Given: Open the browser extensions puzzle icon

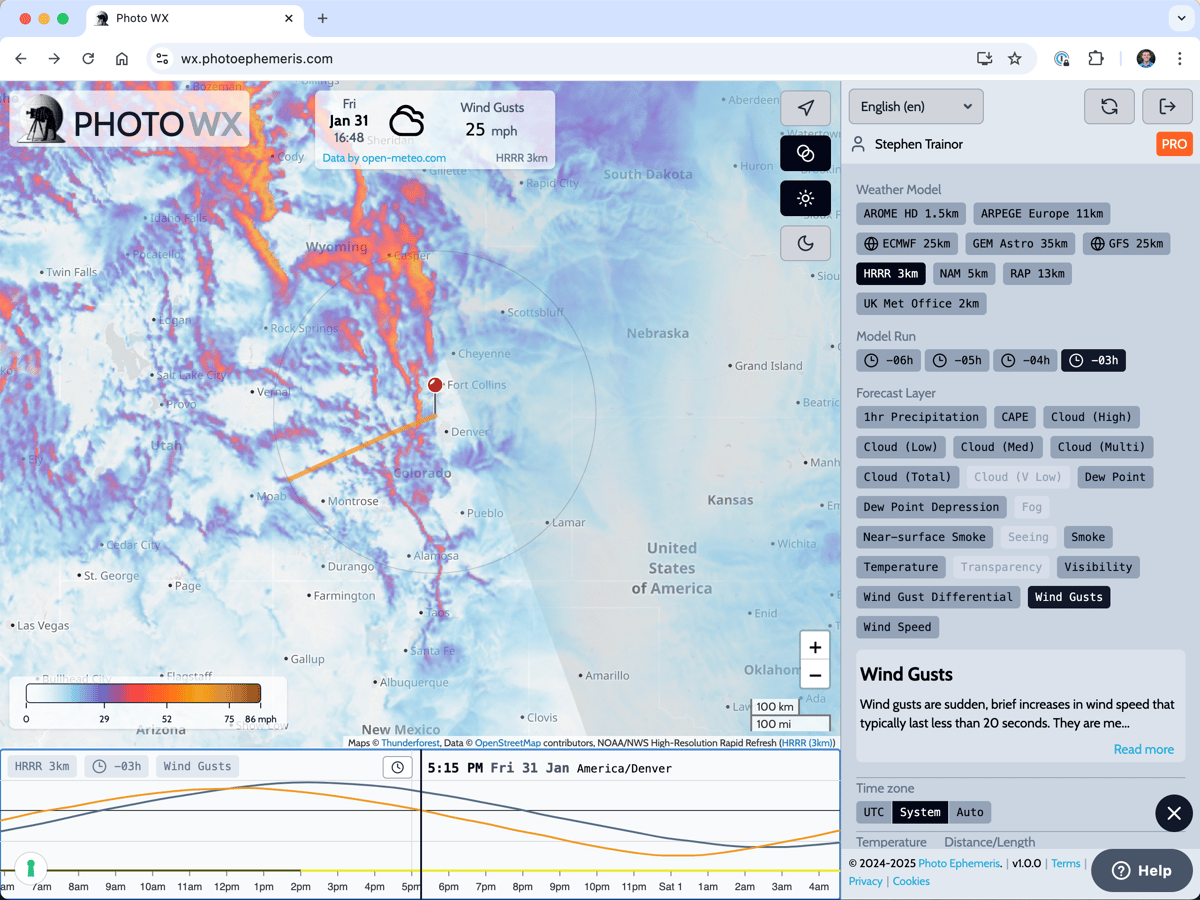Looking at the screenshot, I should [x=1096, y=59].
